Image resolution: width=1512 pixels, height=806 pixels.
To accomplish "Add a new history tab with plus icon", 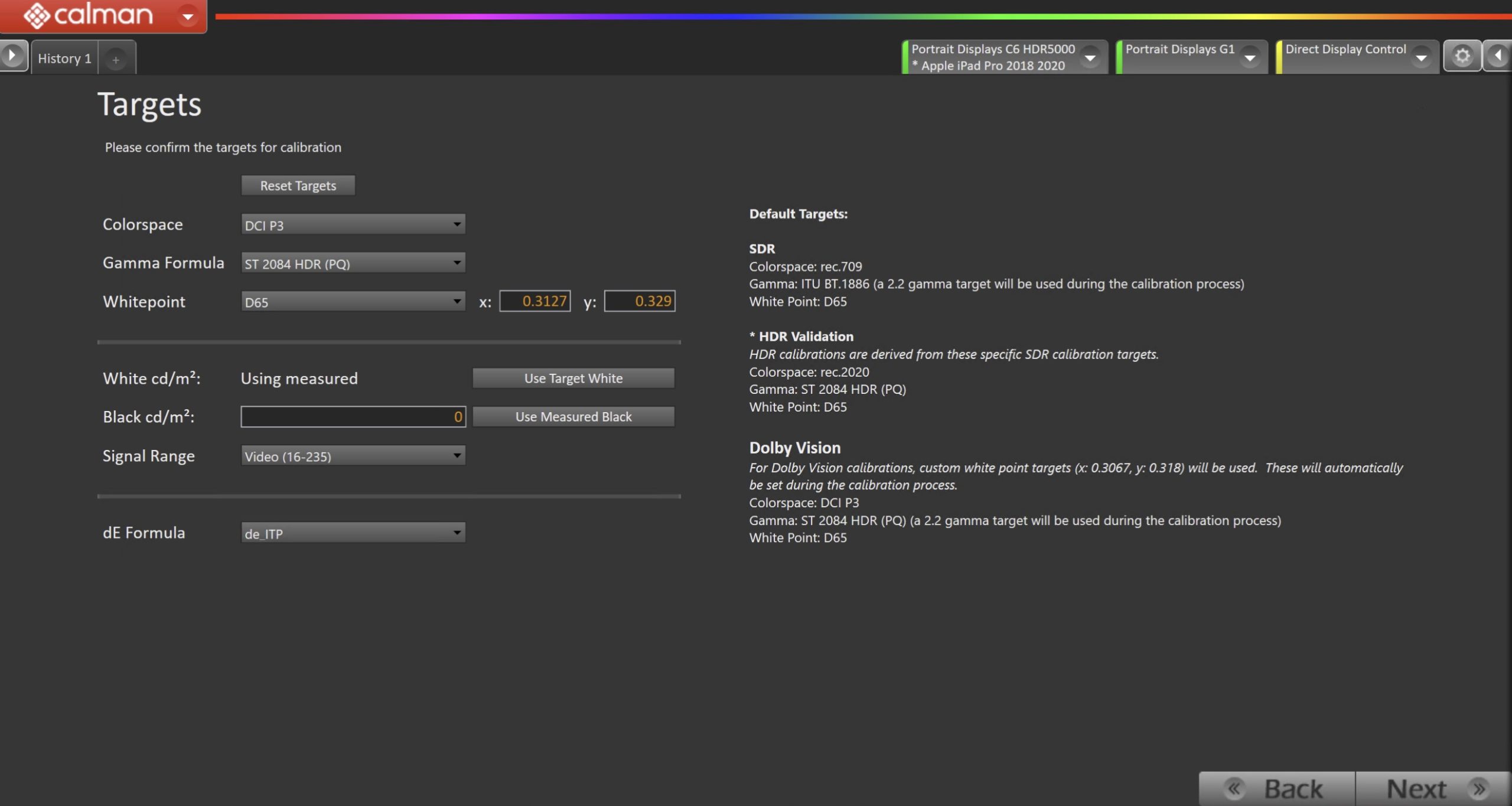I will coord(116,59).
